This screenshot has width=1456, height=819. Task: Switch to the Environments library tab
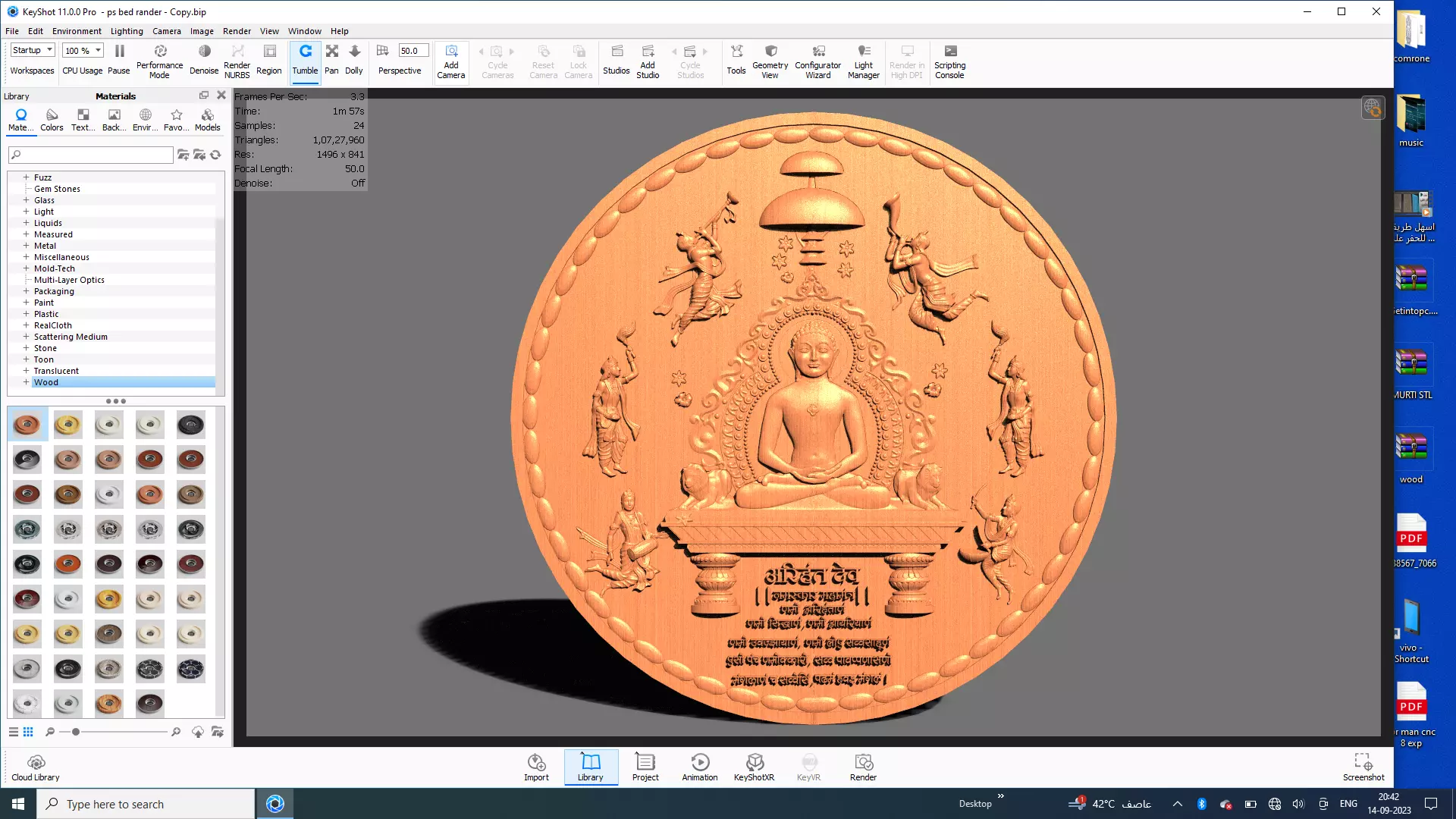click(x=145, y=119)
